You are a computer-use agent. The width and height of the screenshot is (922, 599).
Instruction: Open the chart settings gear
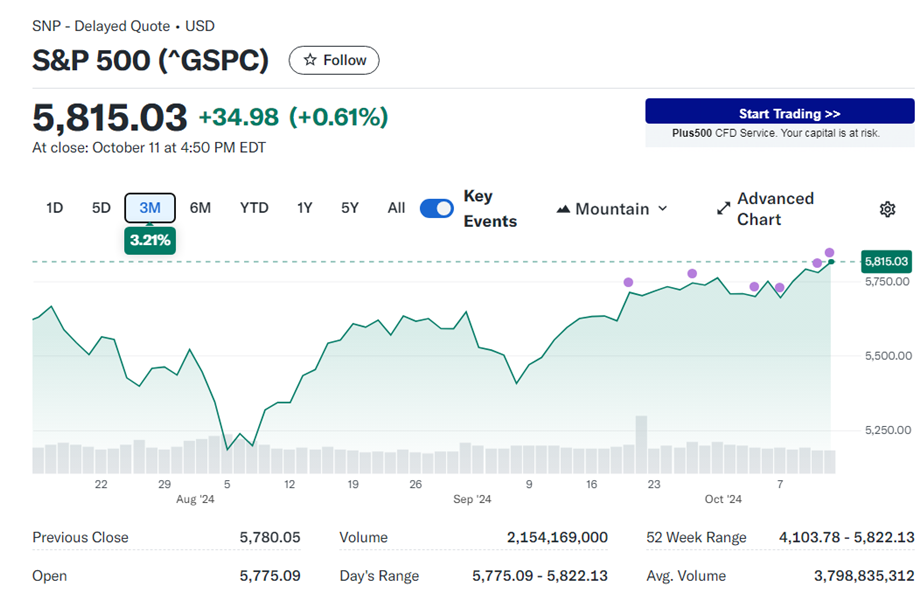click(886, 209)
